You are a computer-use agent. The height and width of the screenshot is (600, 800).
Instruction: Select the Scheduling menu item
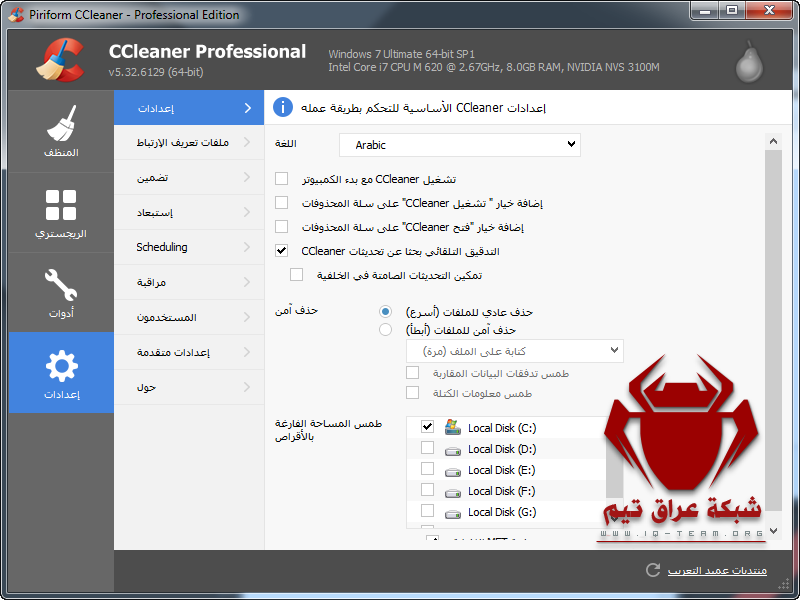point(189,247)
